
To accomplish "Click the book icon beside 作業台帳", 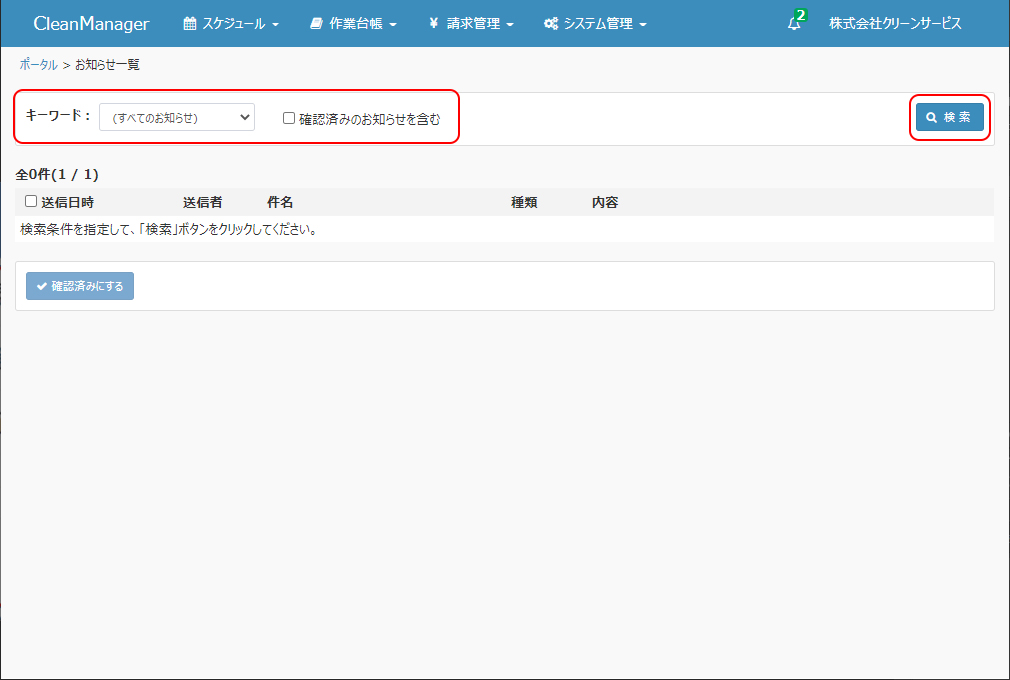I will click(x=316, y=24).
